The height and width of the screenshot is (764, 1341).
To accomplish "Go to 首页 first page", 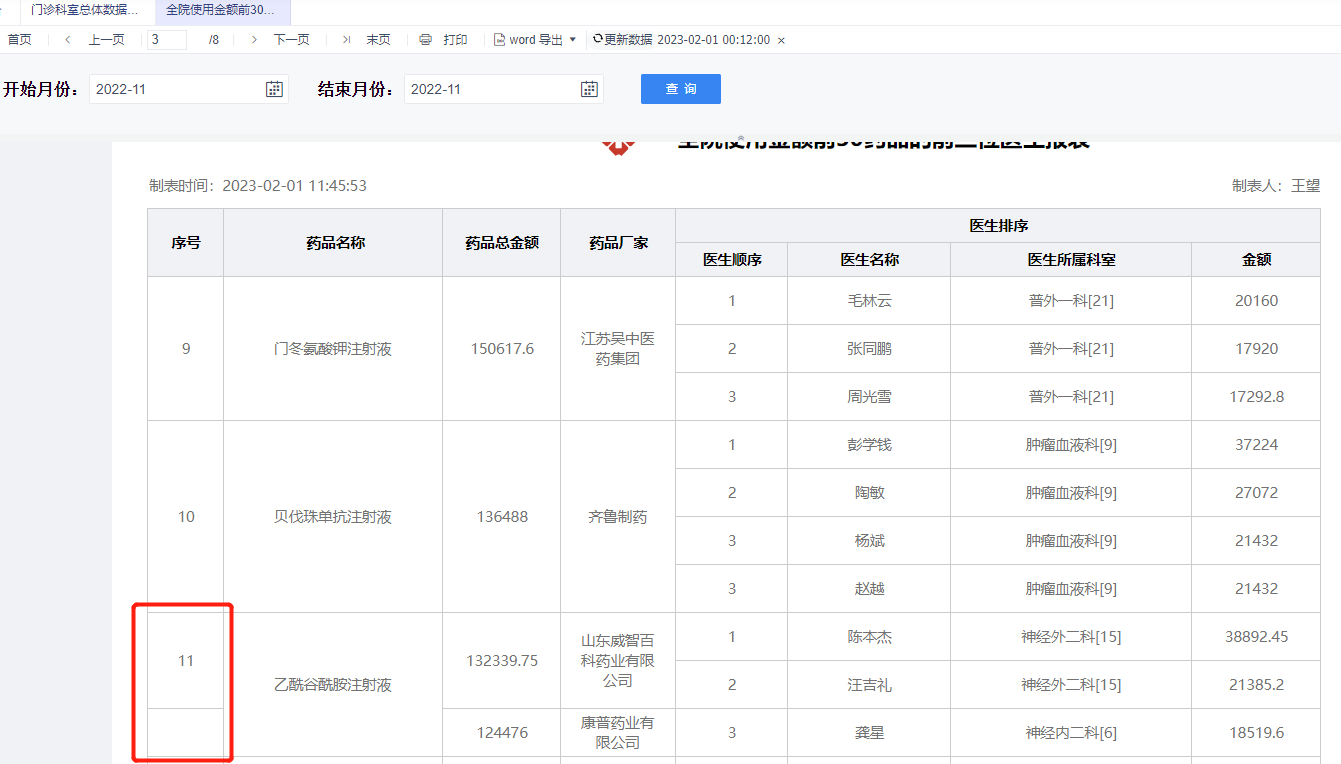I will pos(20,40).
